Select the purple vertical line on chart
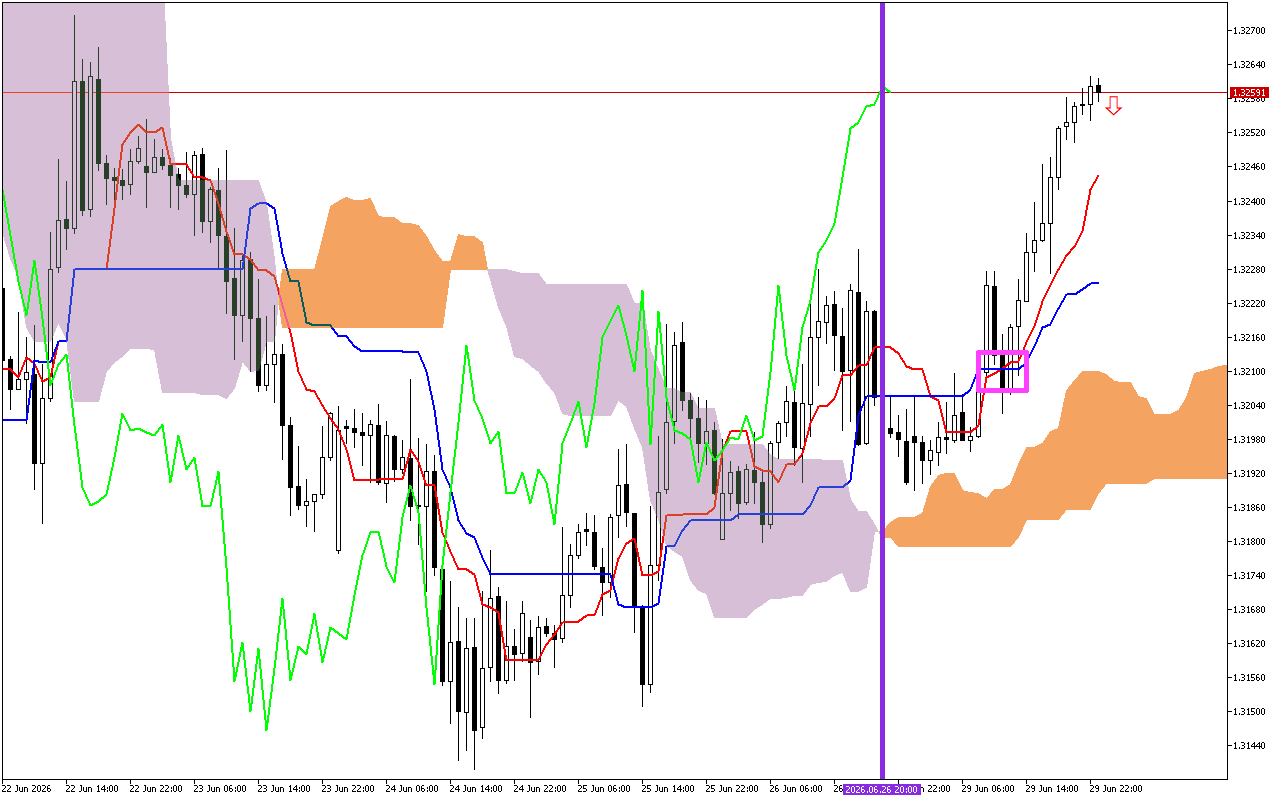1280x800 pixels. pos(882,390)
